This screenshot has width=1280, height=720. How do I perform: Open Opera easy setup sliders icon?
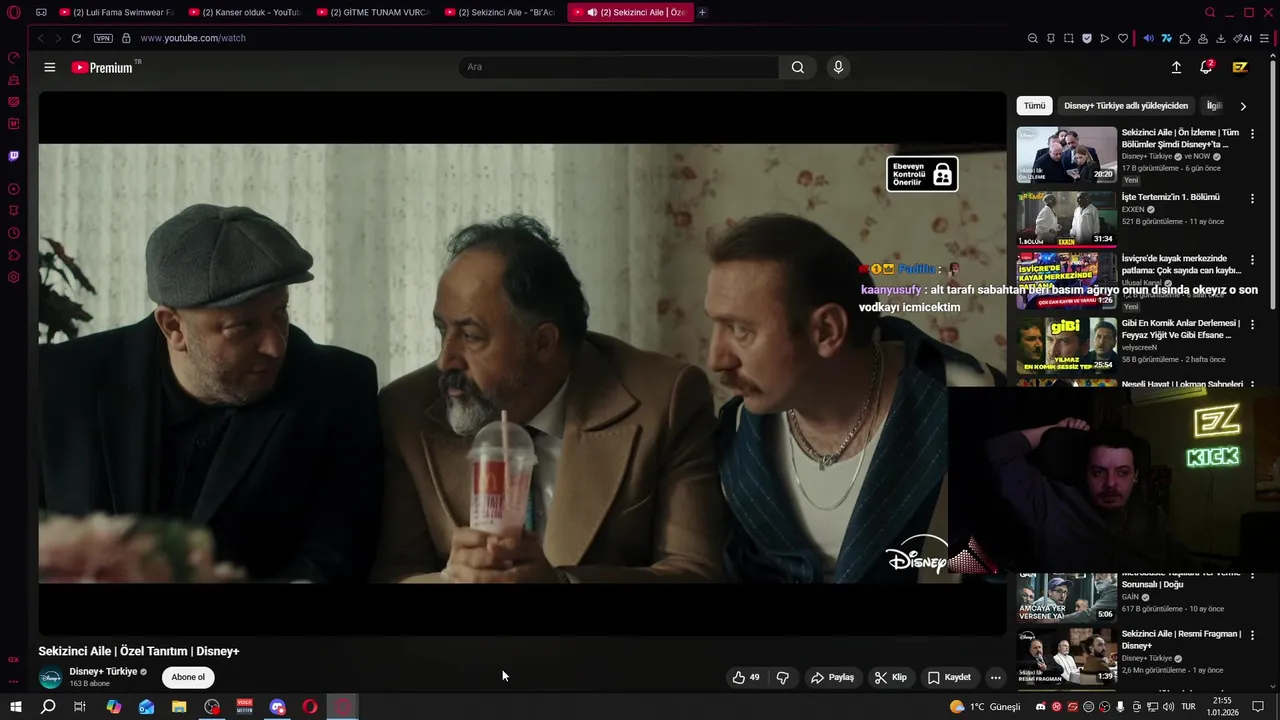[x=1265, y=38]
